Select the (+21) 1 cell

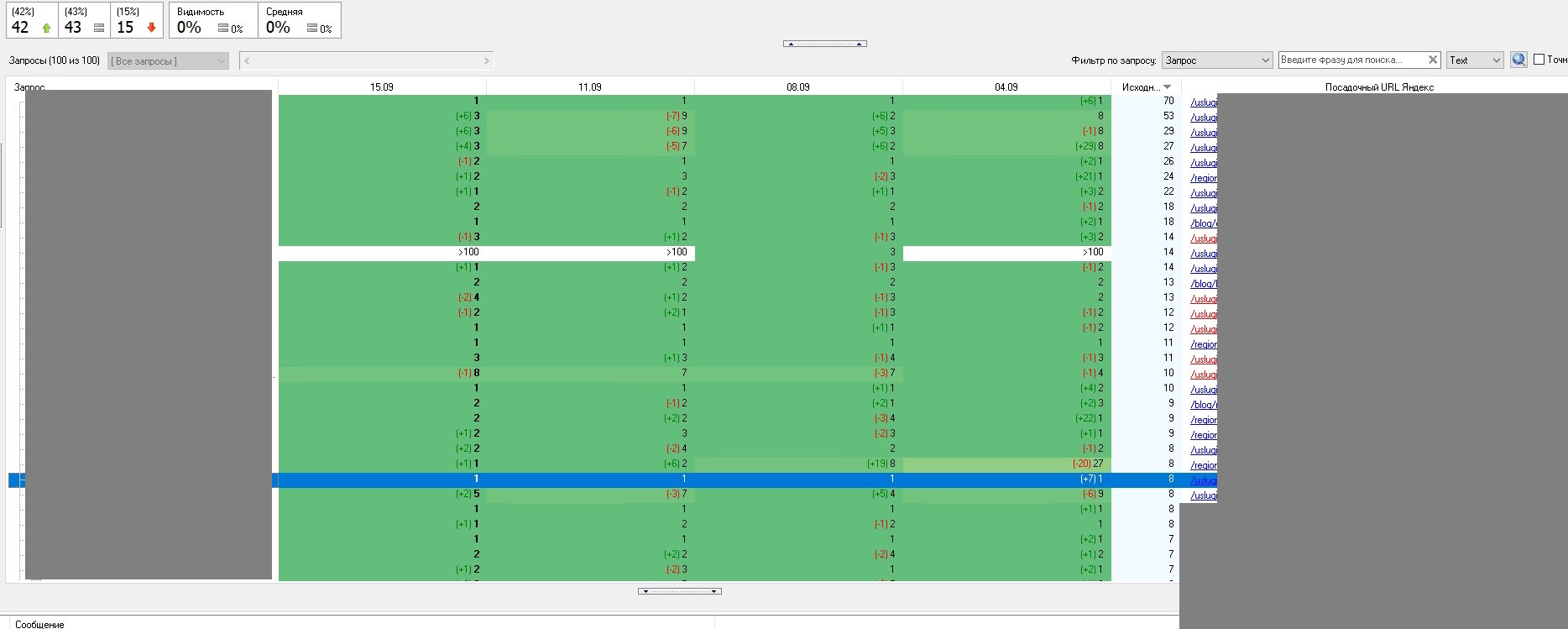1006,176
